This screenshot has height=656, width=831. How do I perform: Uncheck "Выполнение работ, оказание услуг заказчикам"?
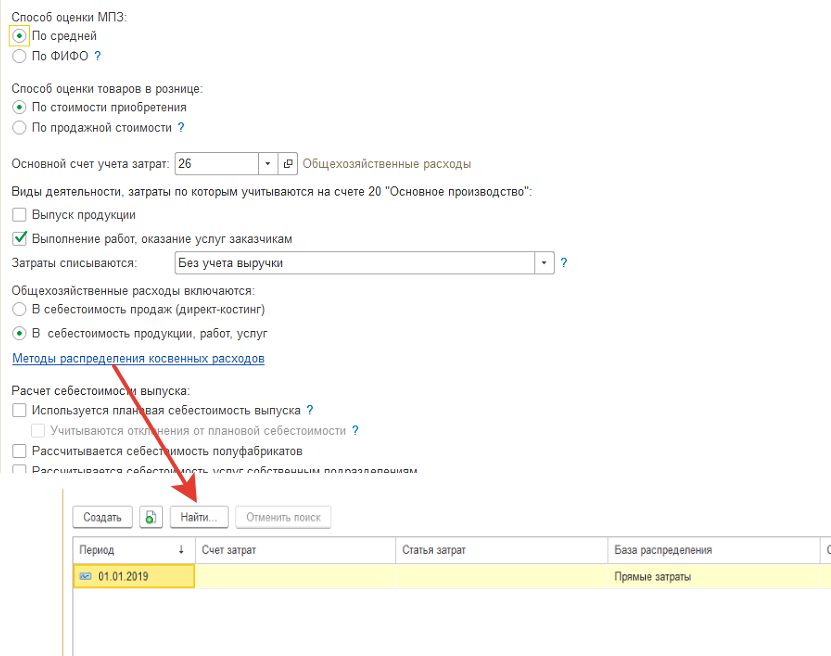point(19,239)
